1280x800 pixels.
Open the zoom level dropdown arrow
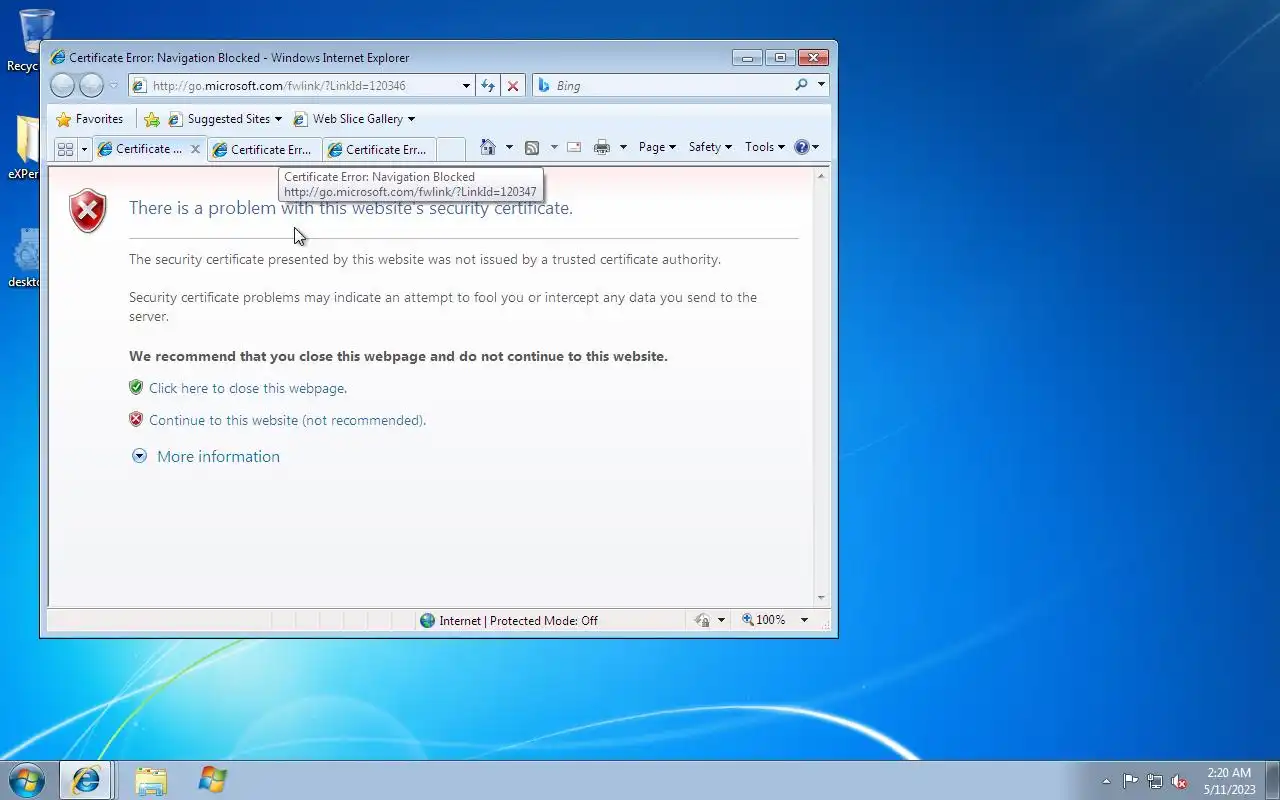[804, 620]
